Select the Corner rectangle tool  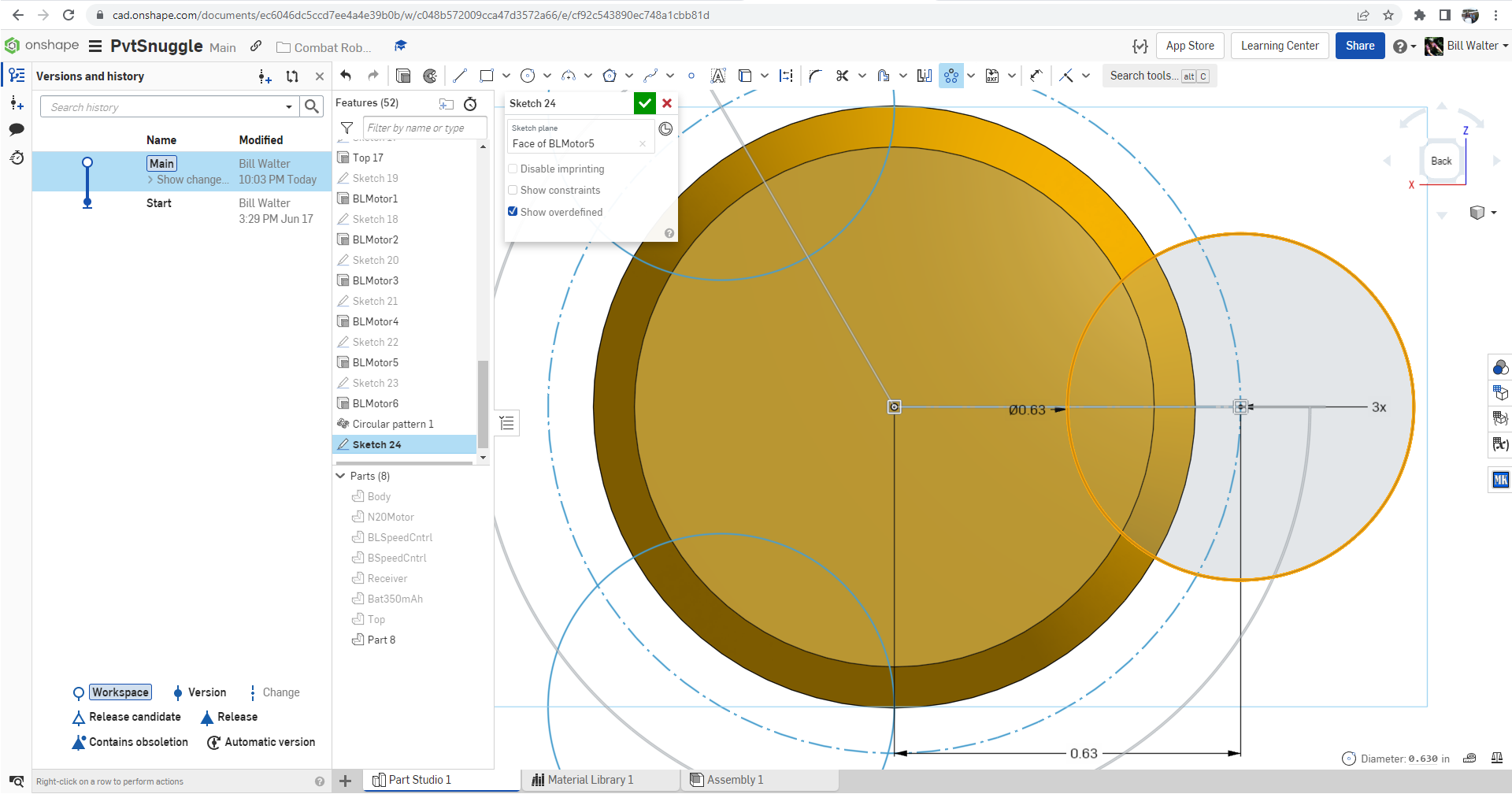[487, 76]
